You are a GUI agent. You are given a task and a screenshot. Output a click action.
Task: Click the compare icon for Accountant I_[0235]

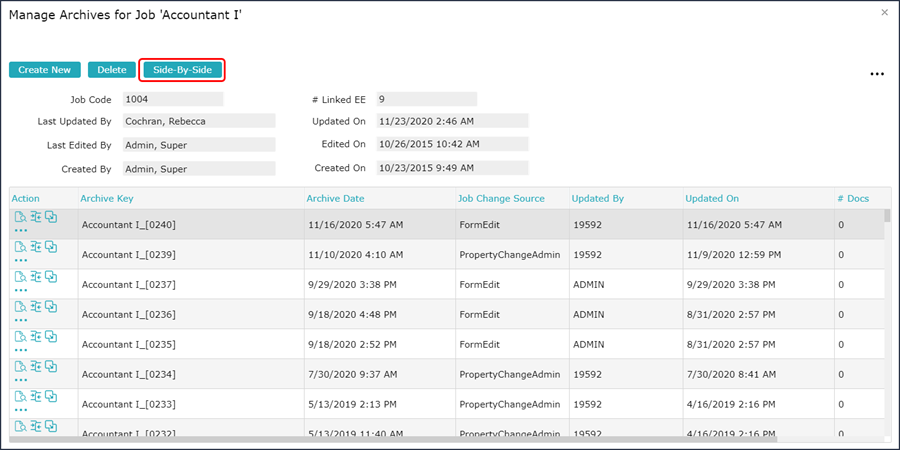click(36, 337)
